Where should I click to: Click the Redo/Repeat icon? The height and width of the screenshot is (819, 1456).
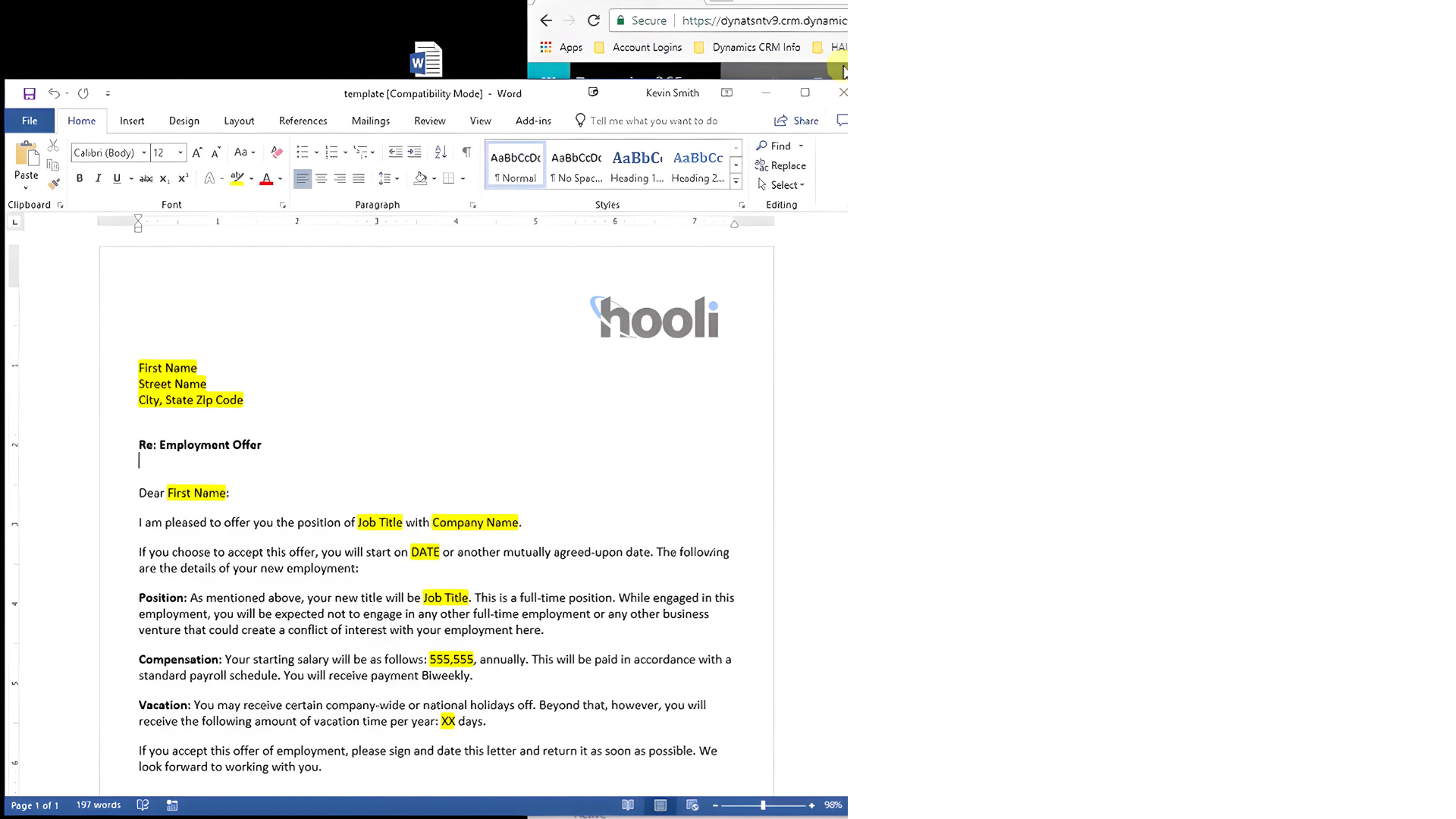tap(83, 93)
